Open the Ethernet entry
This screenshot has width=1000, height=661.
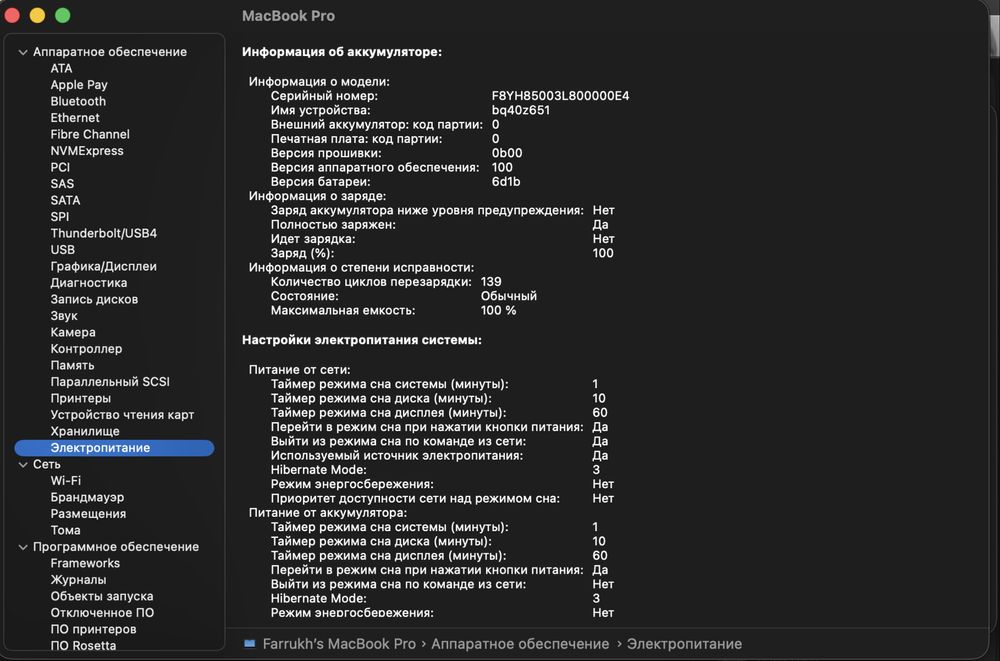(75, 118)
